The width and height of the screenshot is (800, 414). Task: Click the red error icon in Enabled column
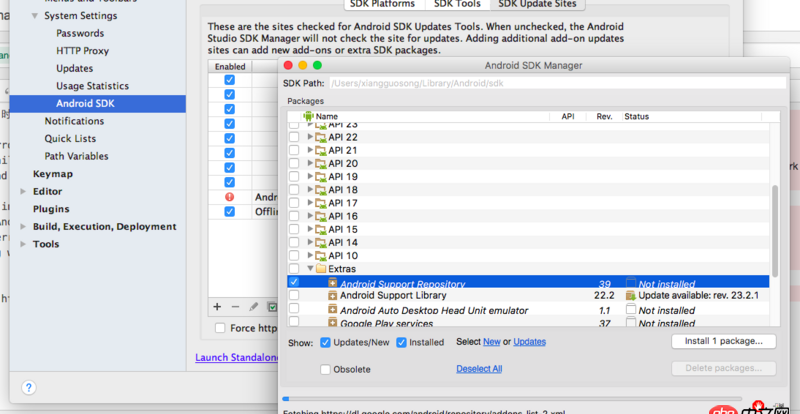coord(230,197)
